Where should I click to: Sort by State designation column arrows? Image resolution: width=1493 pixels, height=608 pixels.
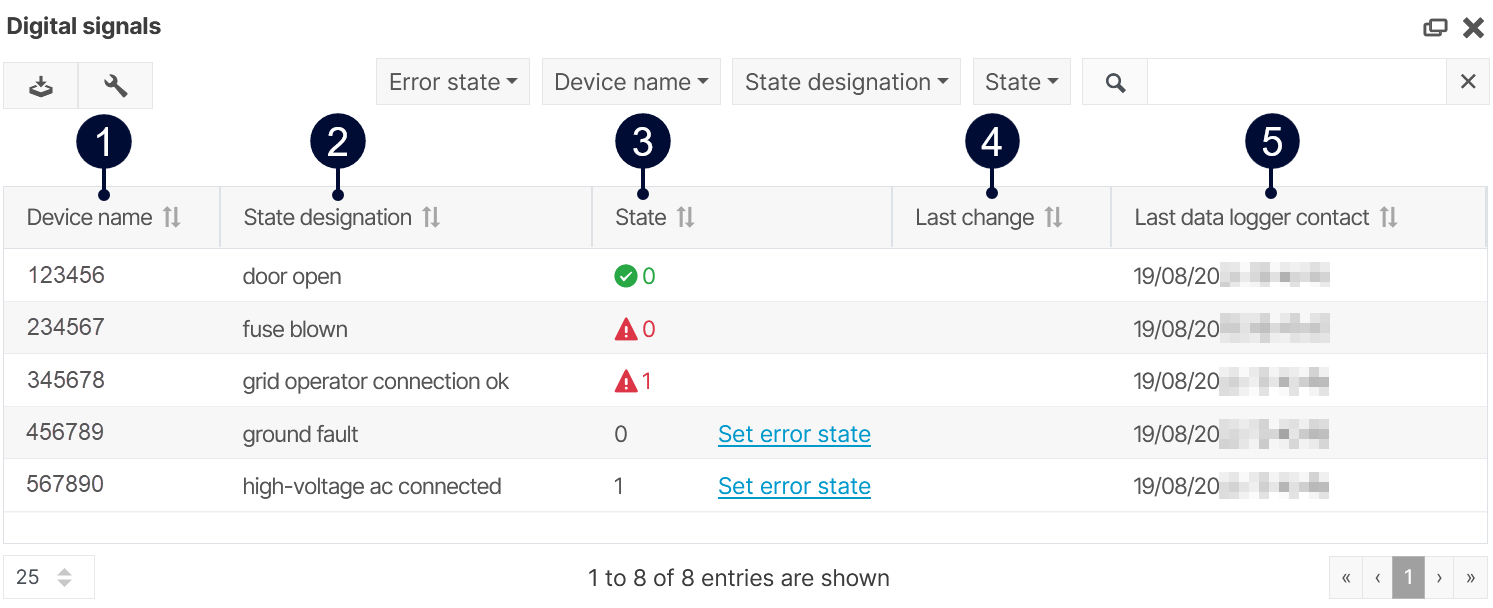point(431,217)
